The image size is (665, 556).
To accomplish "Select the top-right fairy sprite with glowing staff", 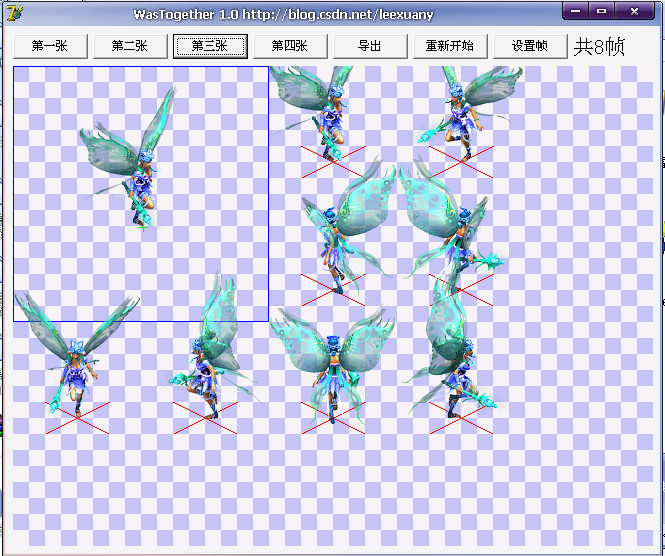I will (x=469, y=114).
